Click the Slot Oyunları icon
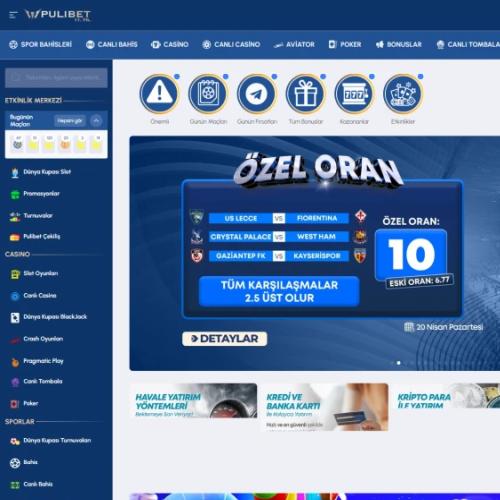The height and width of the screenshot is (500, 500). click(x=15, y=274)
